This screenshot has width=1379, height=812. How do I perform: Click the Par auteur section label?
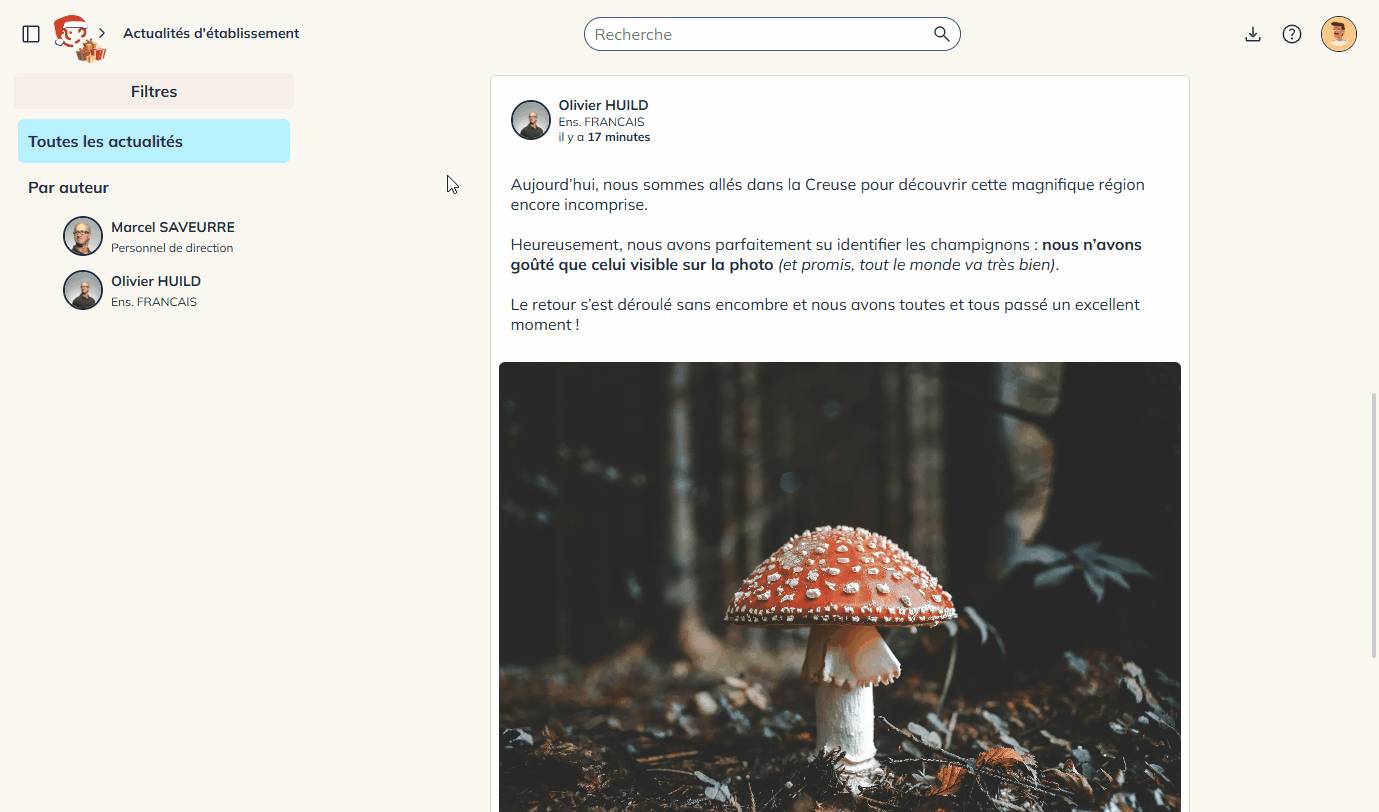68,188
